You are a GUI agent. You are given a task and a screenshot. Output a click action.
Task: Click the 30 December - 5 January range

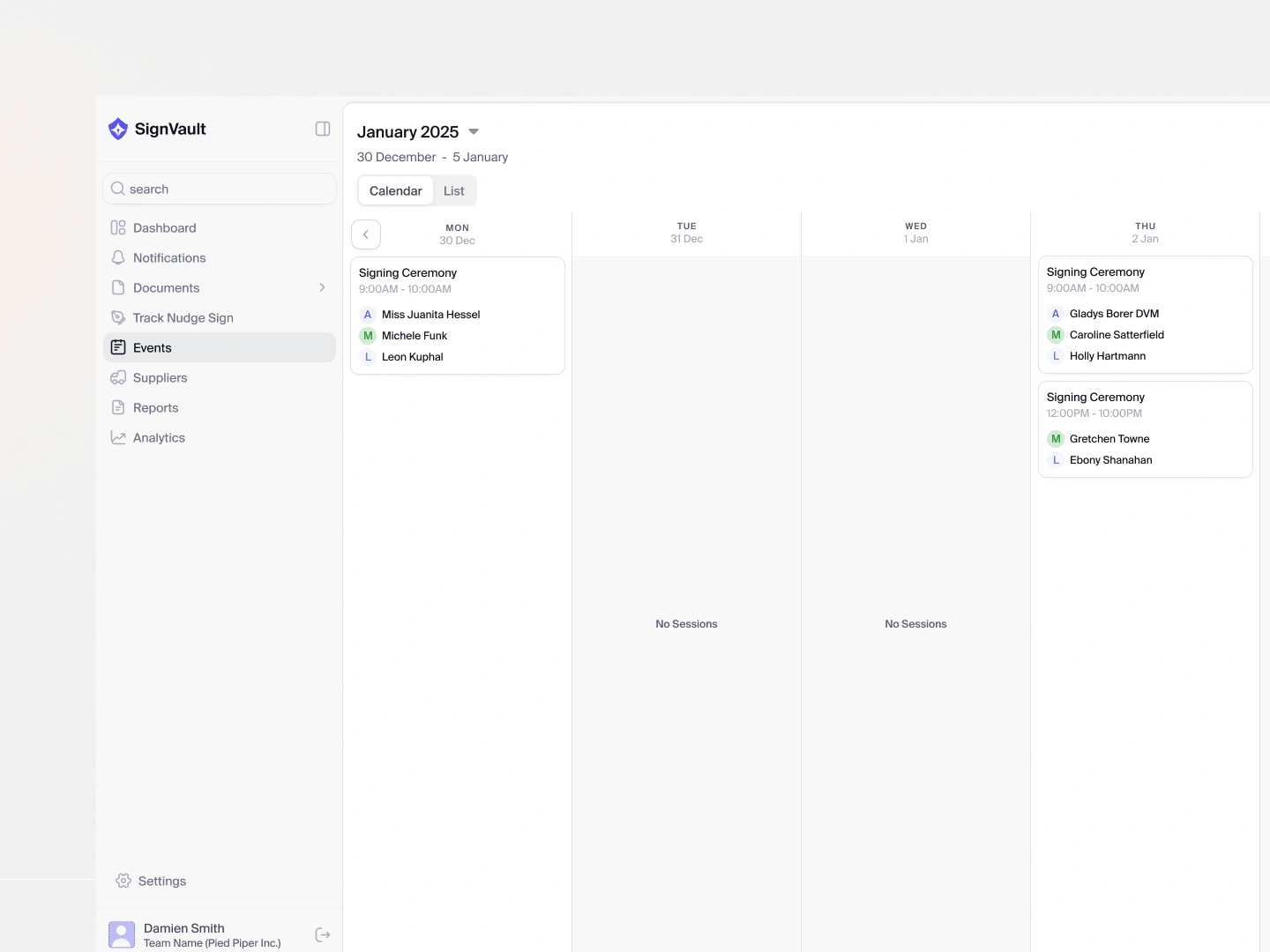point(432,157)
